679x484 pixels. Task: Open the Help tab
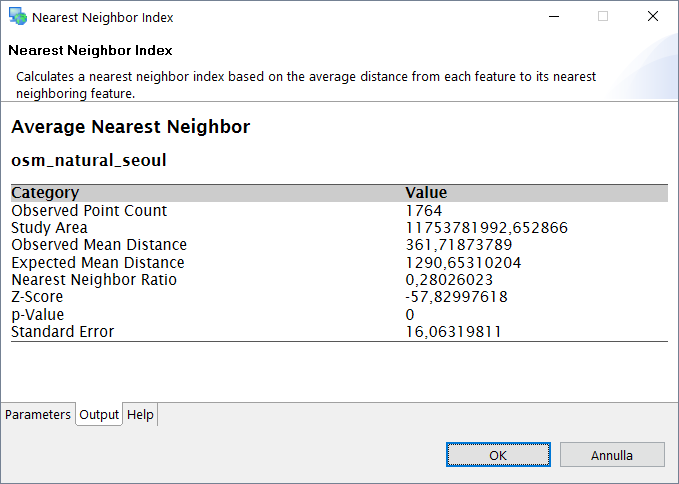(140, 414)
